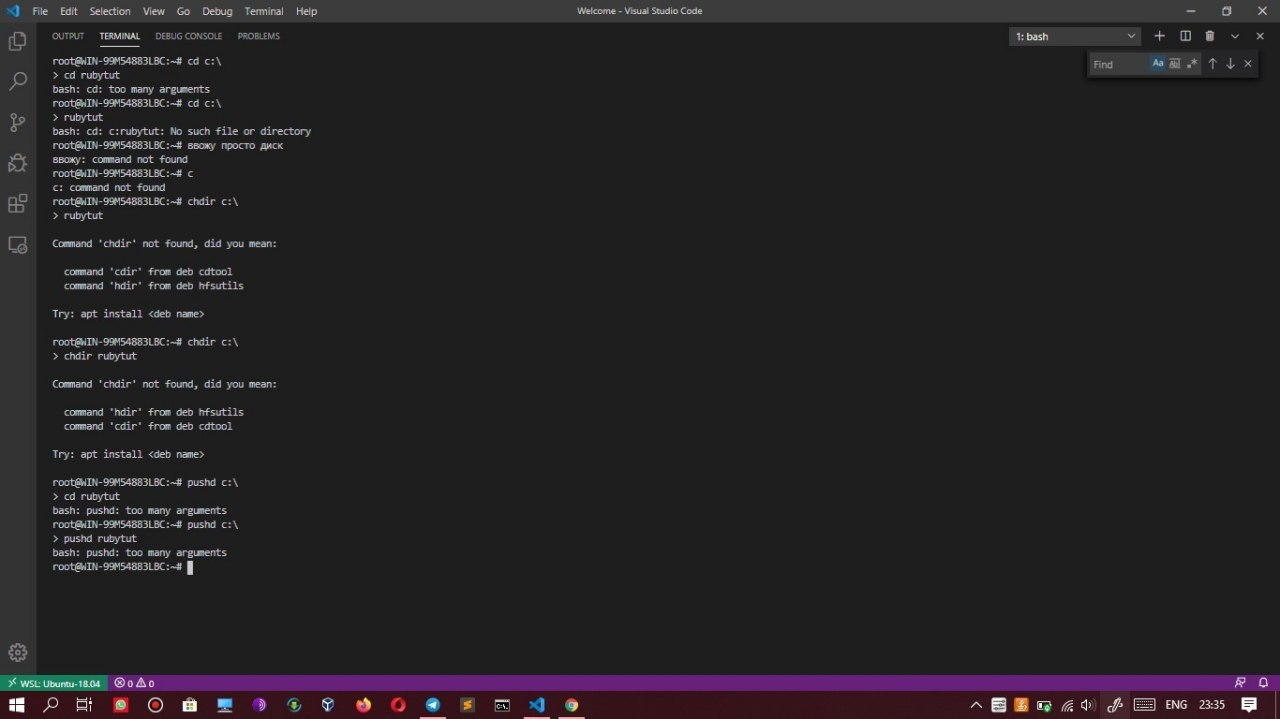
Task: Launch Firefox from the taskbar
Action: pyautogui.click(x=363, y=705)
